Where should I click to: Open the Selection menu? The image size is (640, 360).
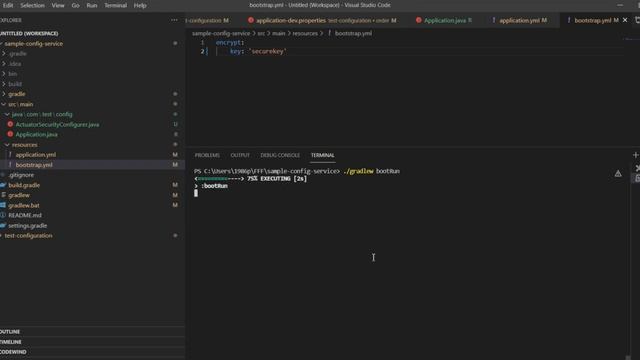point(32,5)
